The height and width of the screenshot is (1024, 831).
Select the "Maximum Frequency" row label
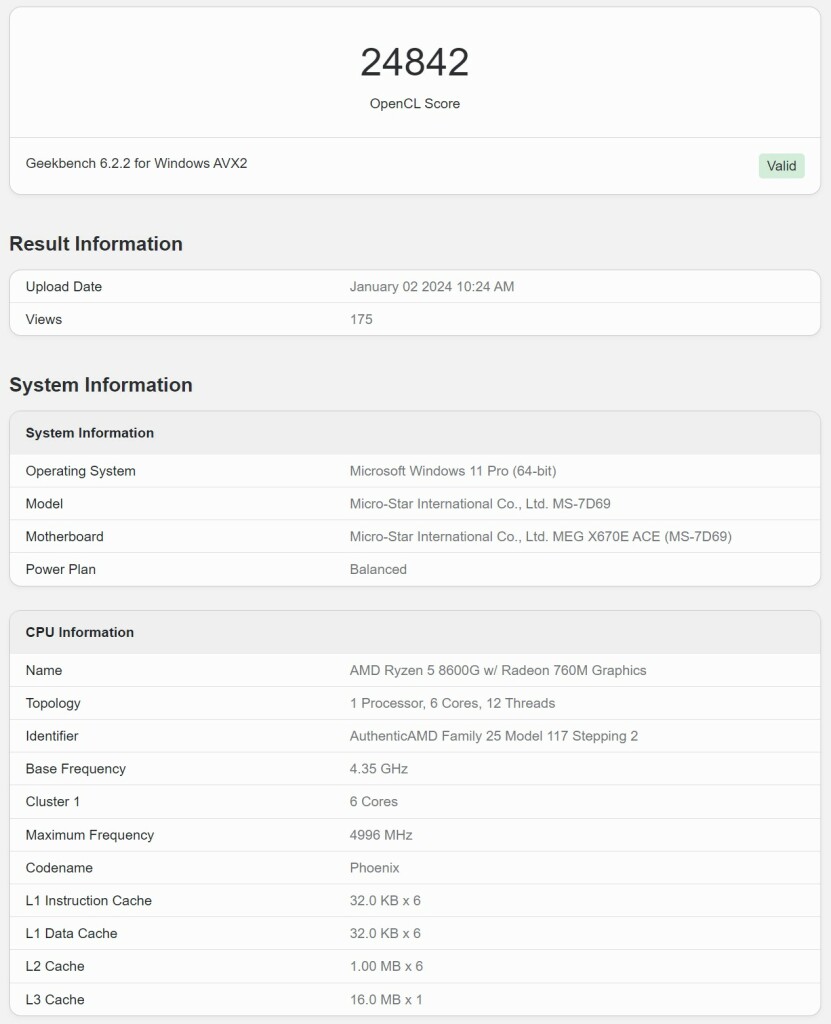point(90,835)
